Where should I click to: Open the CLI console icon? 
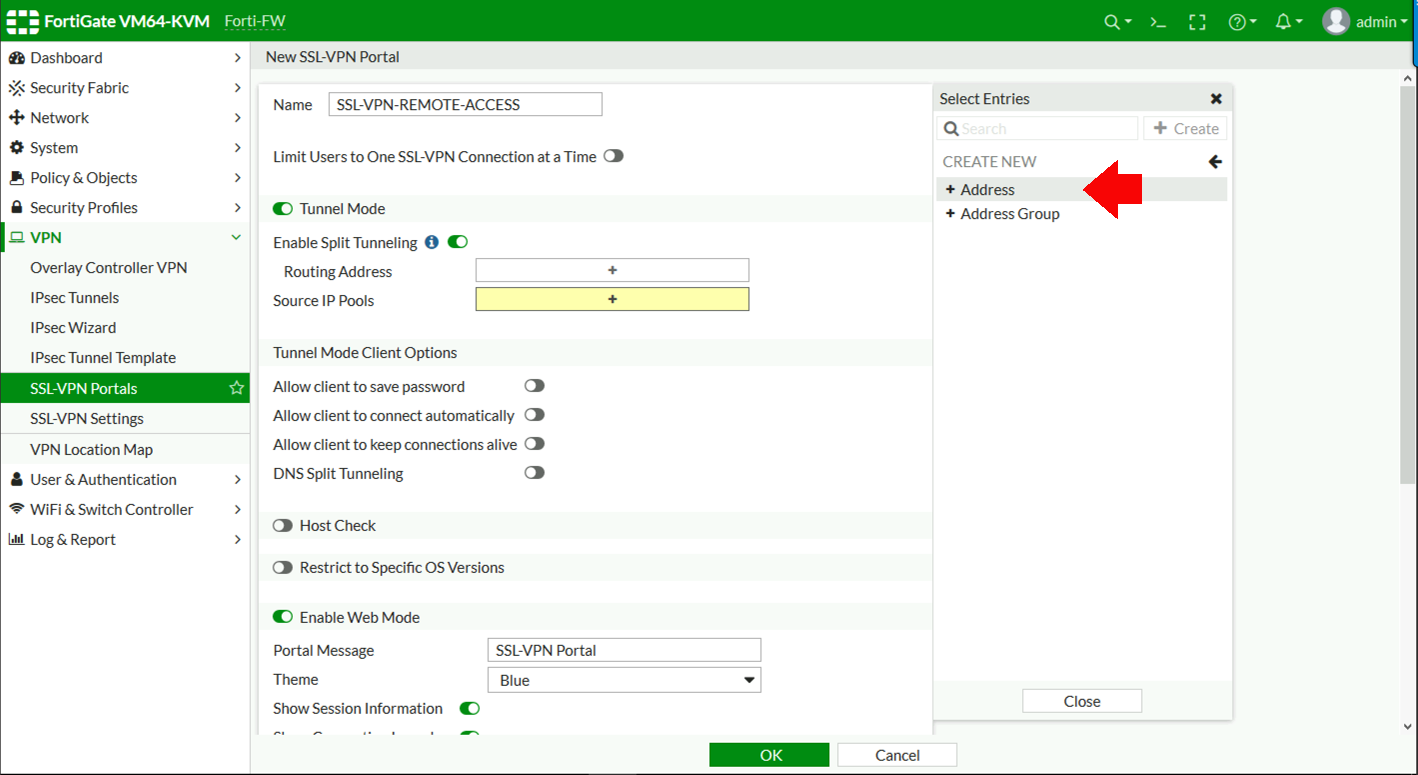click(x=1158, y=22)
